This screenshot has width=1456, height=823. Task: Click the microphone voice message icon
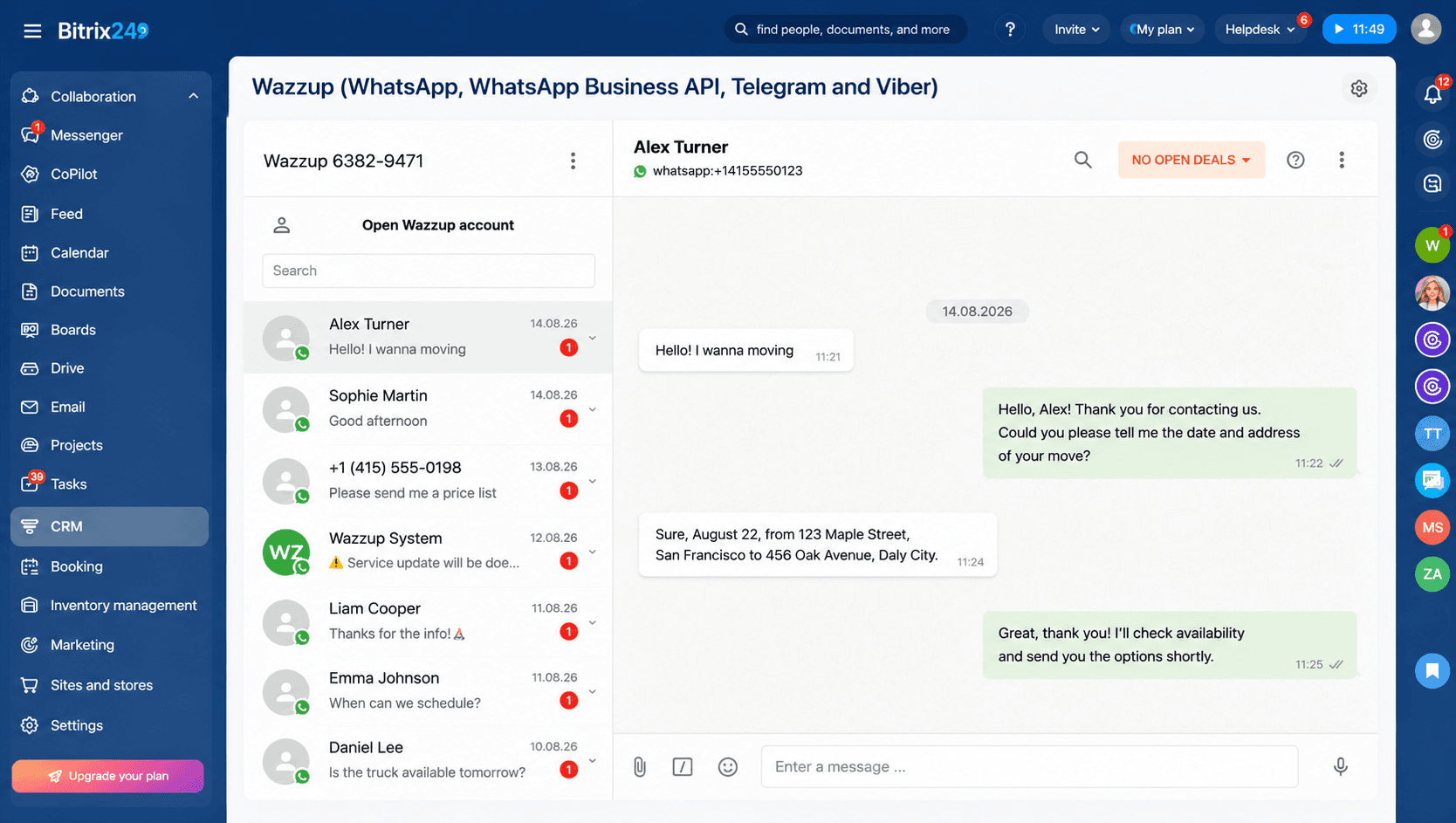click(x=1341, y=766)
